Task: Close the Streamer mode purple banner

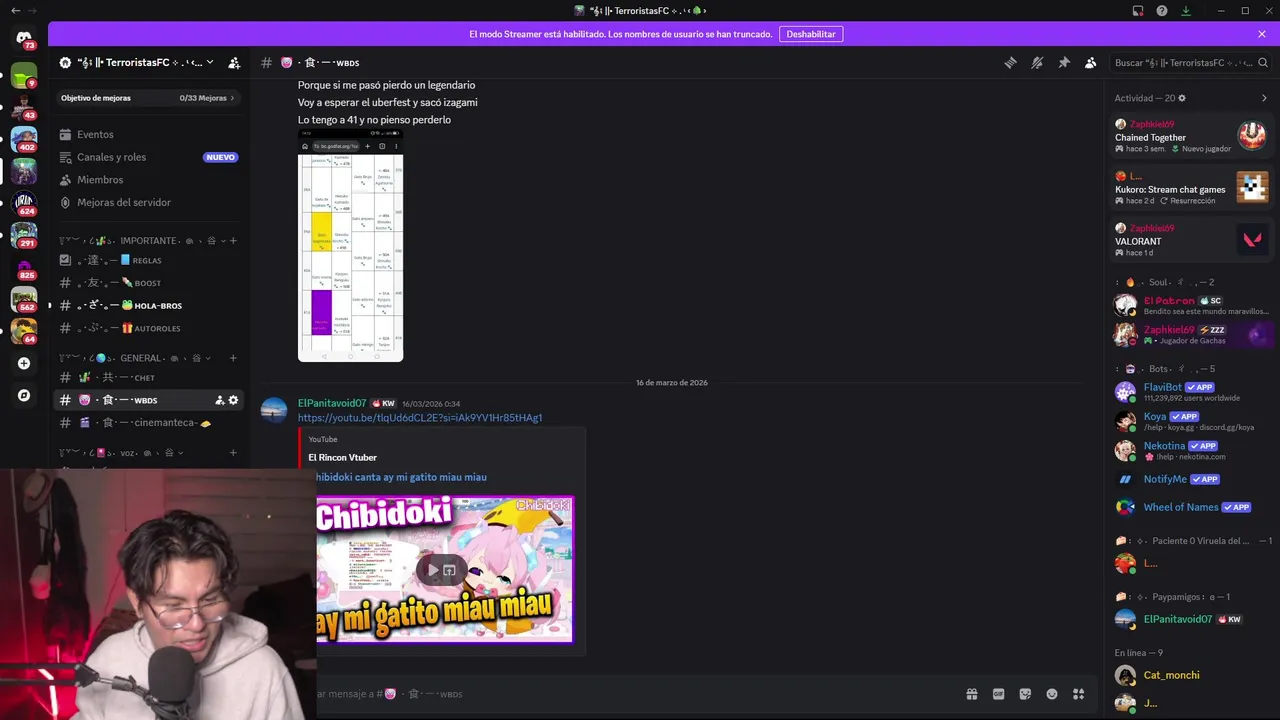Action: click(1262, 34)
